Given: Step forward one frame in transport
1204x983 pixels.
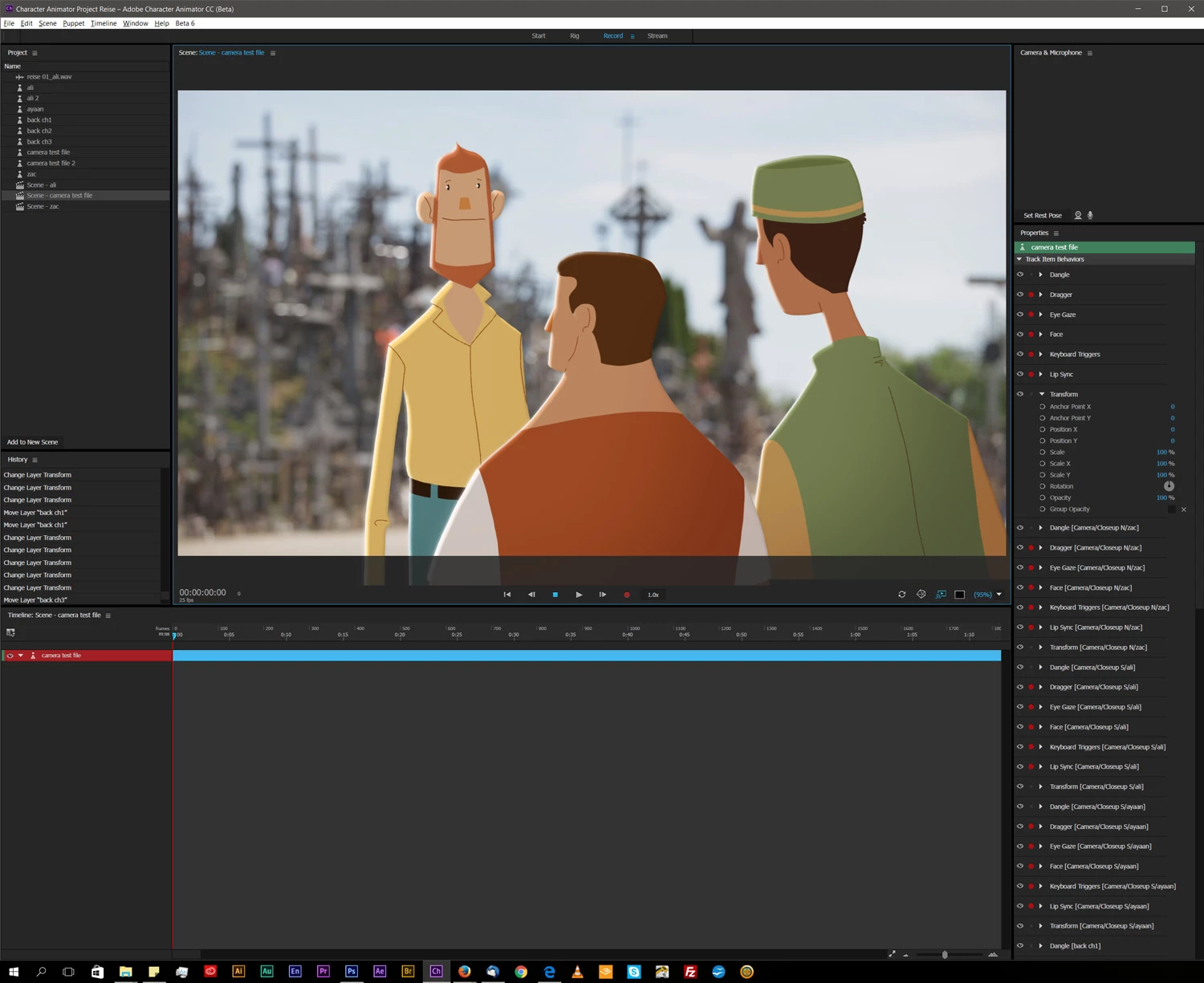Looking at the screenshot, I should coord(603,595).
